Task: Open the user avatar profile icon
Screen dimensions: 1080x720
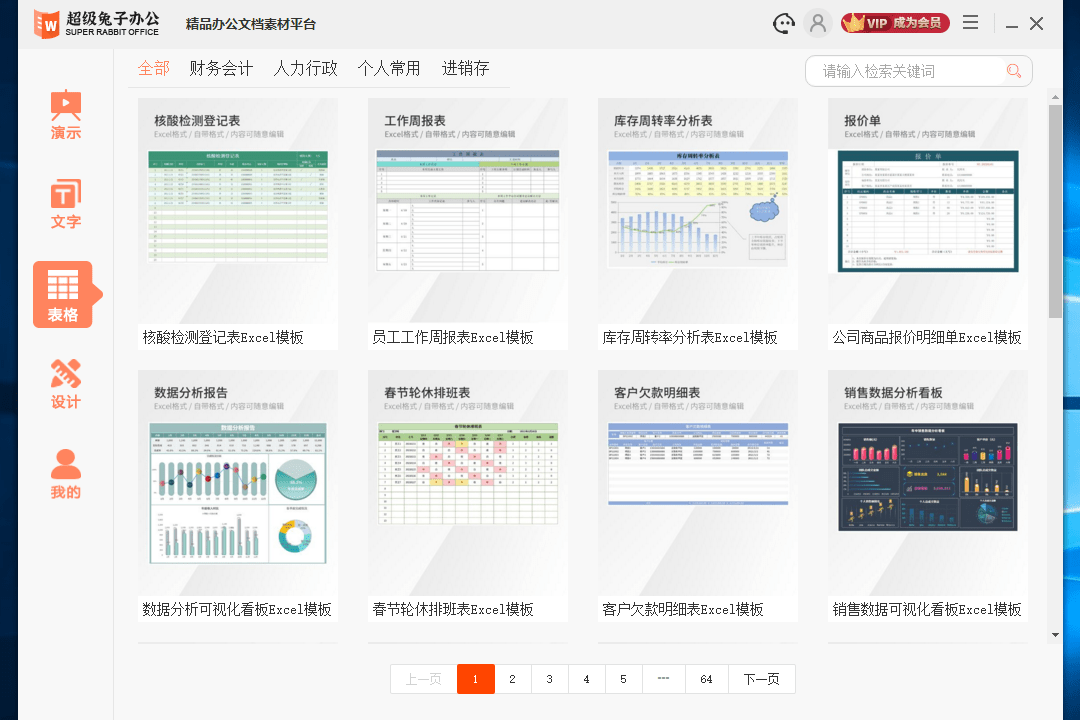Action: pos(818,22)
